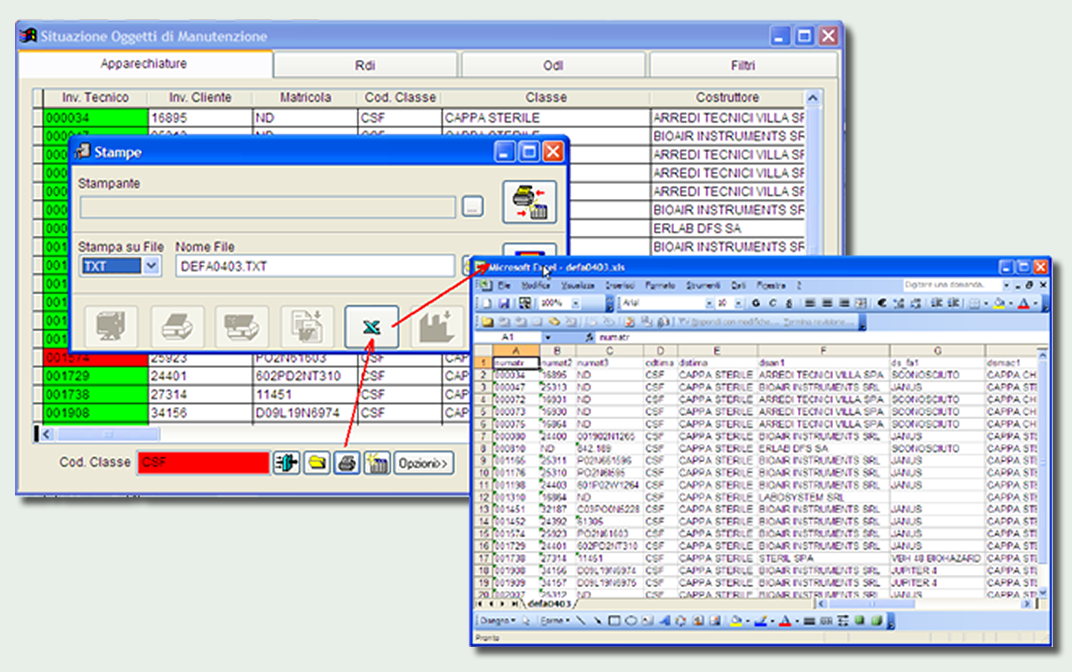This screenshot has width=1072, height=672.
Task: Click drawing toolbar fill color bucket
Action: (x=736, y=621)
